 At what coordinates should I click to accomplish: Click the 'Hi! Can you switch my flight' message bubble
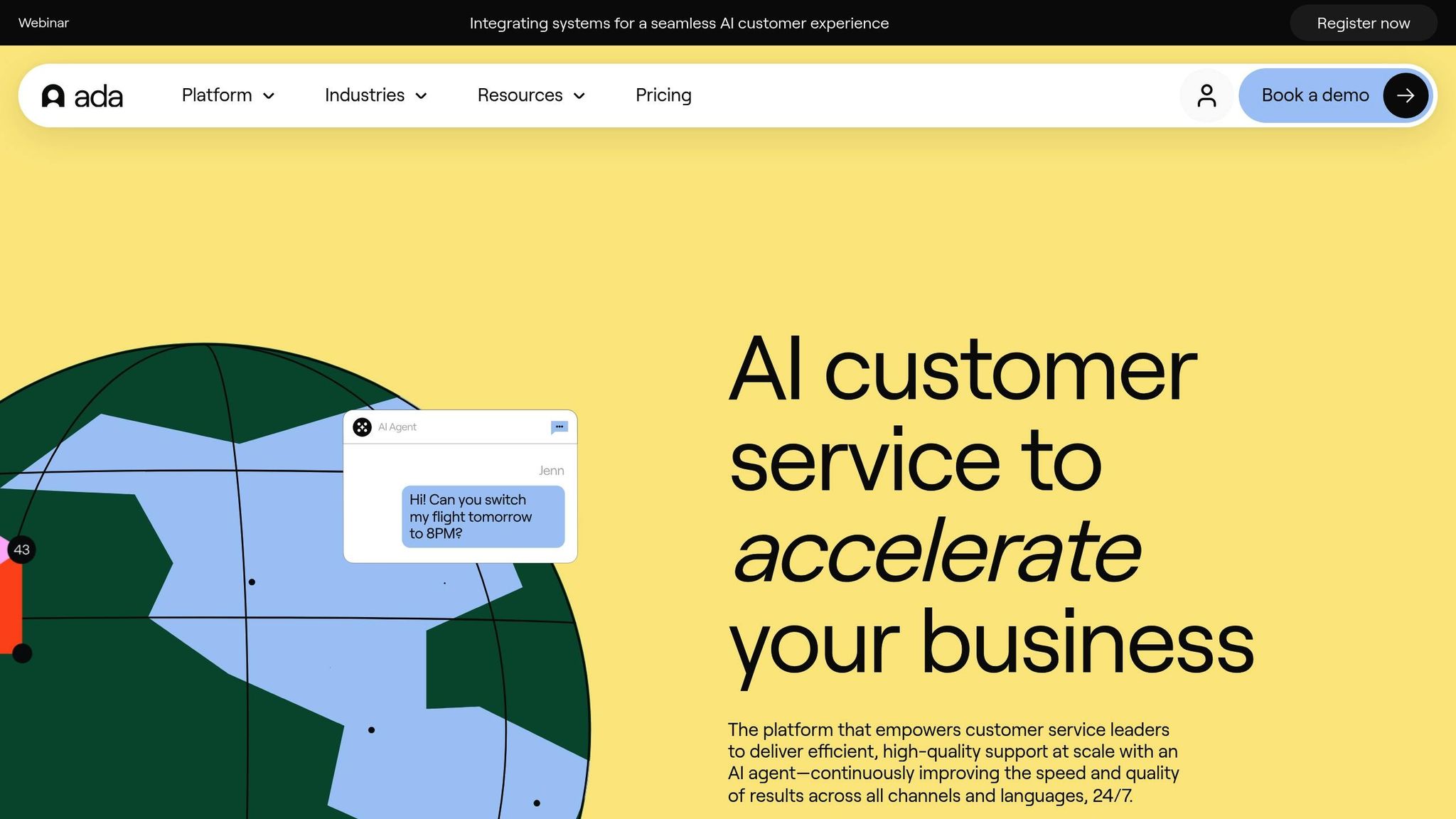click(x=483, y=517)
